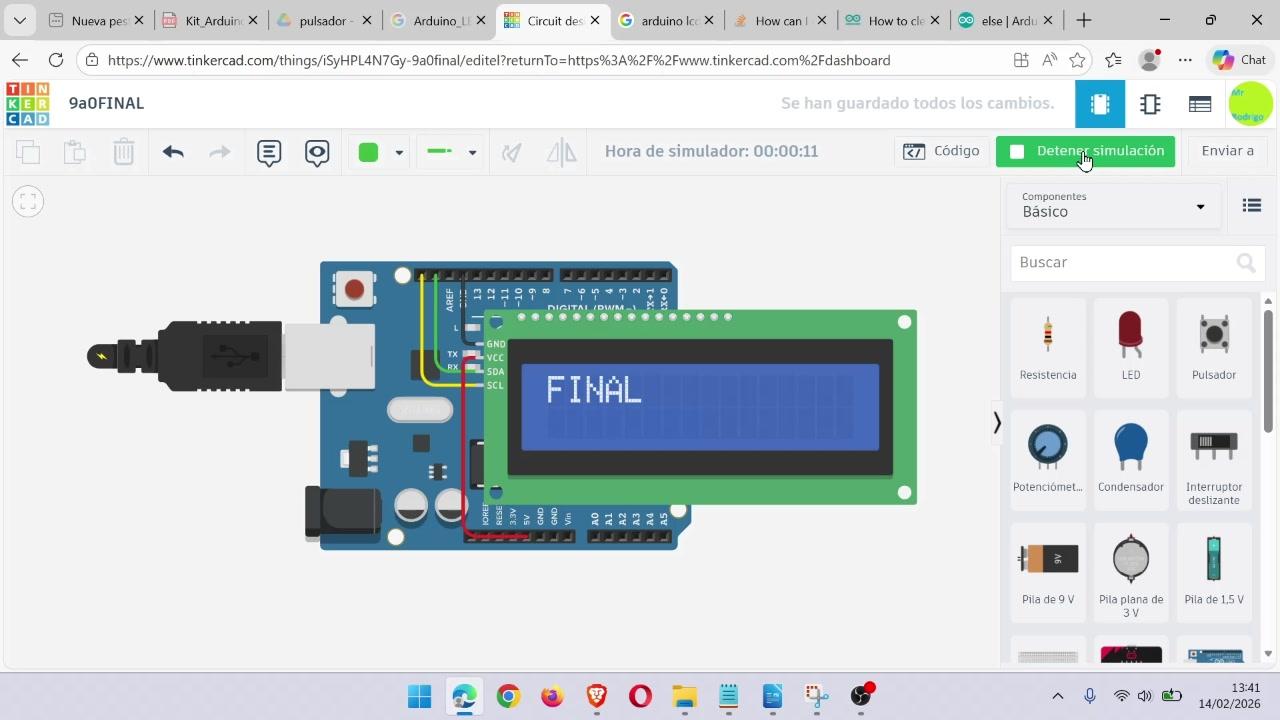Open the wire color dropdown

coord(399,152)
